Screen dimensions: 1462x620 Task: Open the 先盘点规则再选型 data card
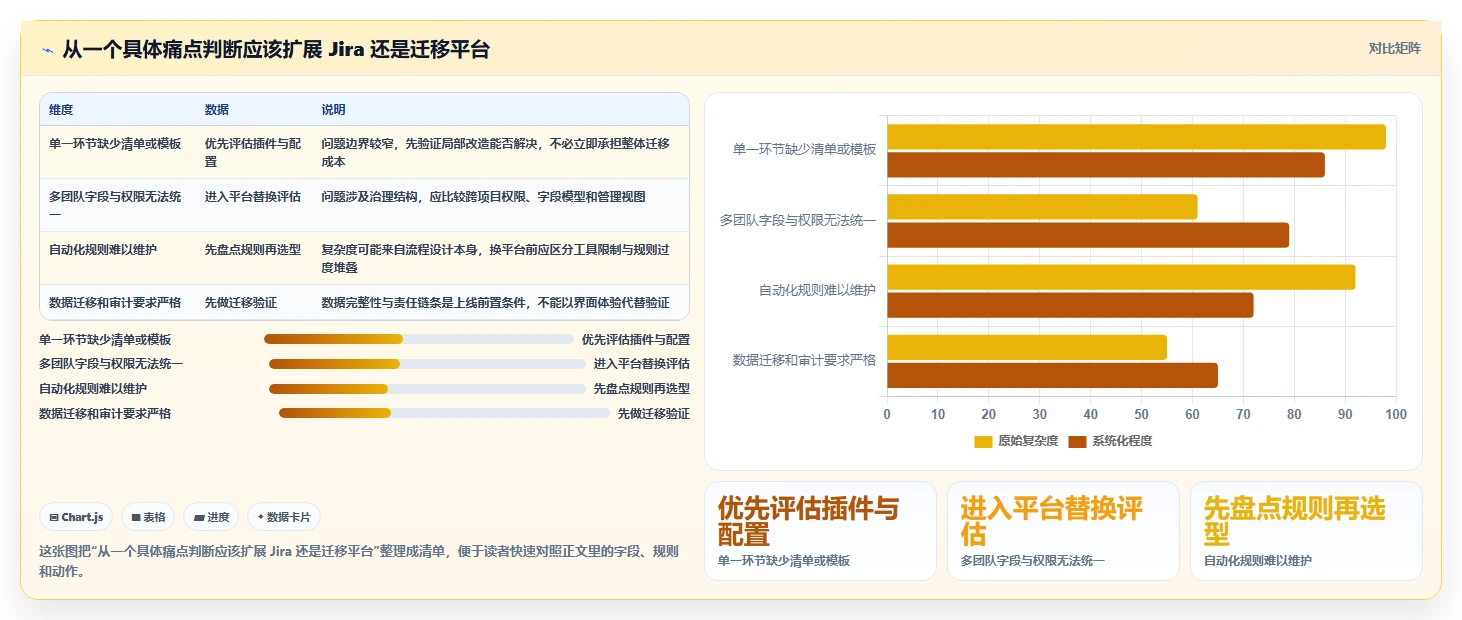1306,531
